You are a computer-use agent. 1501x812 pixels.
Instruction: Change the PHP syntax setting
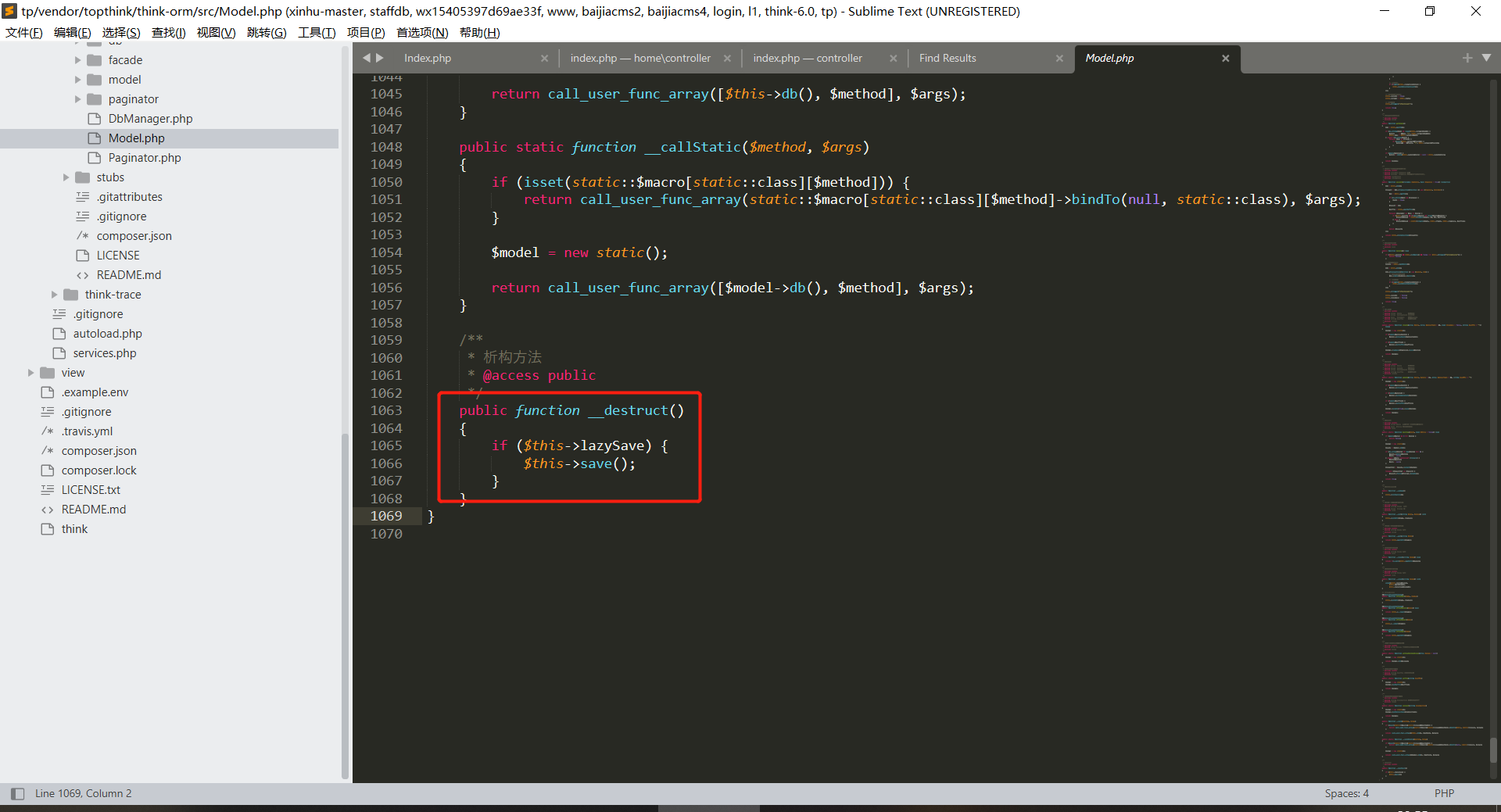[x=1444, y=793]
